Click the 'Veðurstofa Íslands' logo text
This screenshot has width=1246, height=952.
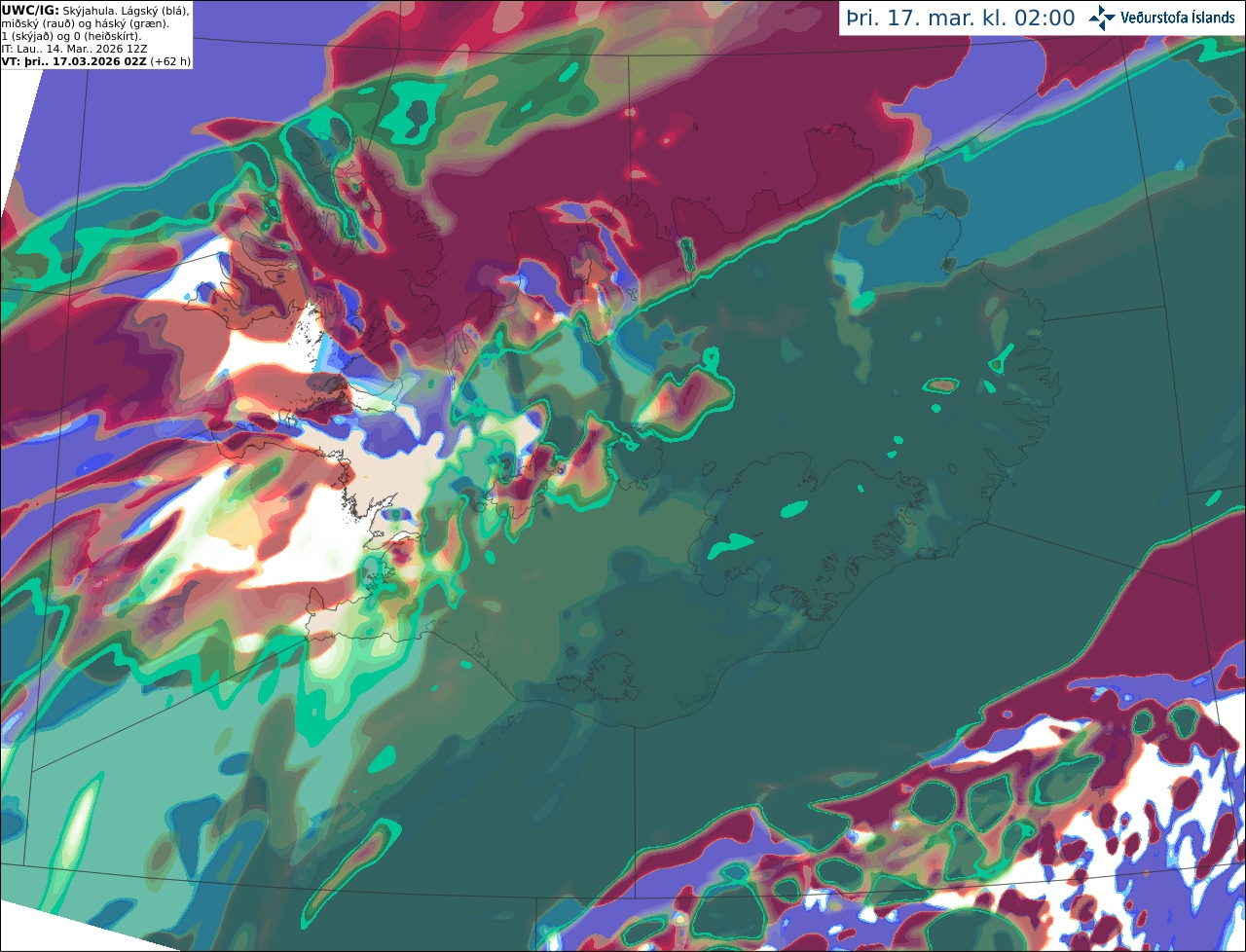(x=1178, y=18)
